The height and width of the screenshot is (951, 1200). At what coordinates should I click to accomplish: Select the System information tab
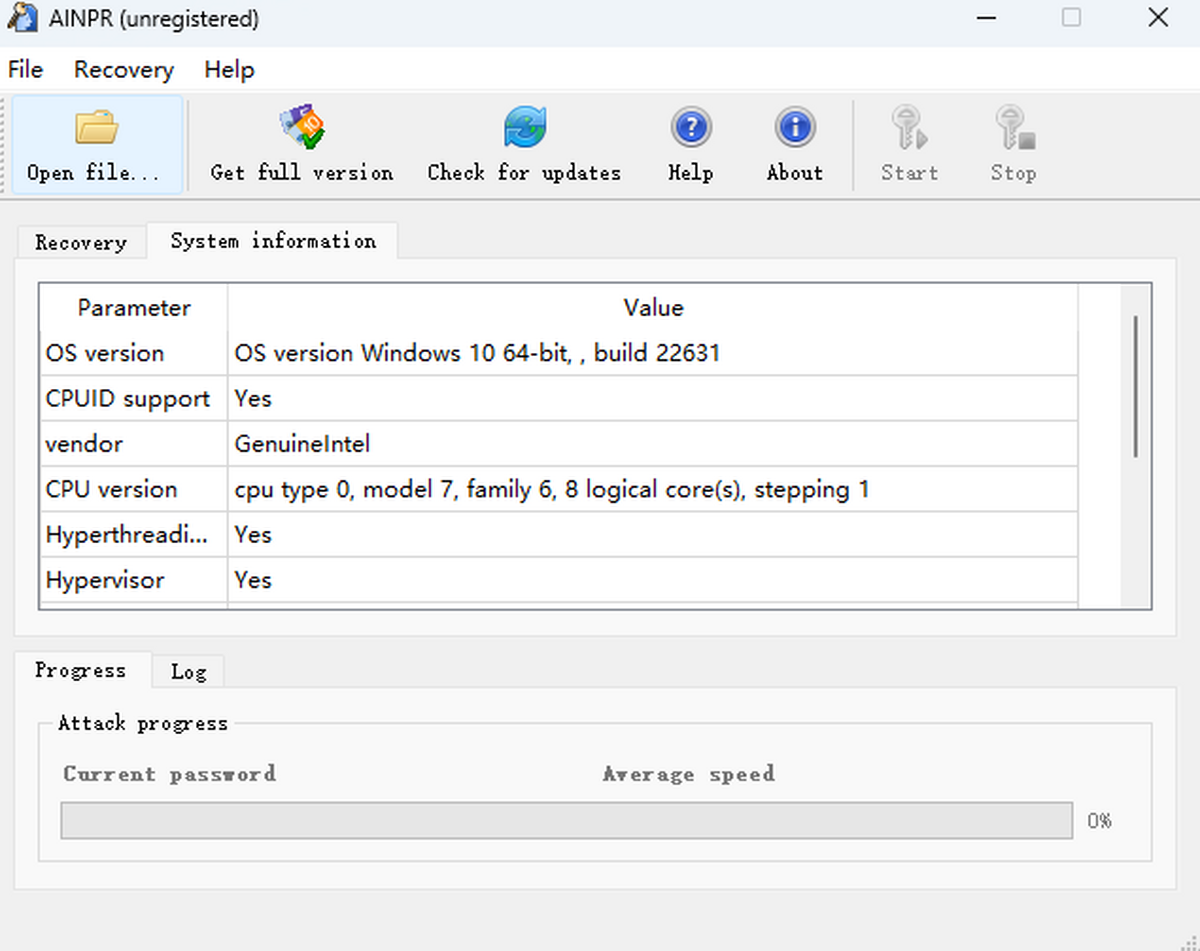(x=273, y=241)
